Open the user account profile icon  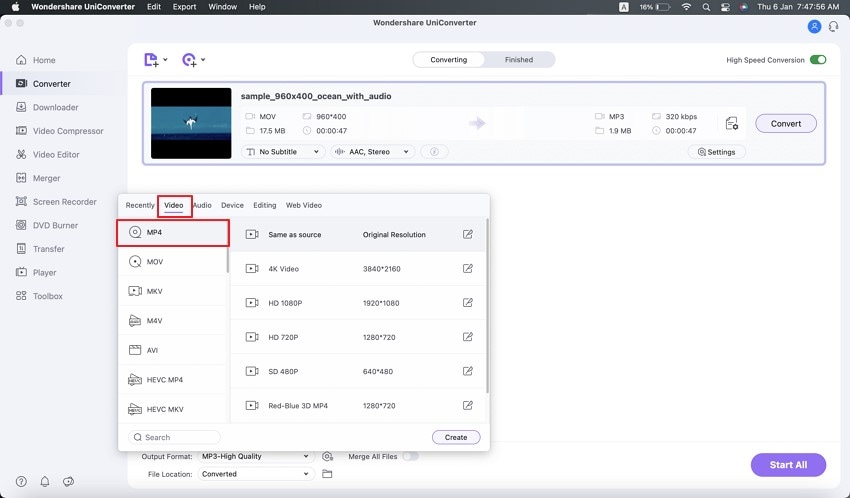tap(814, 26)
